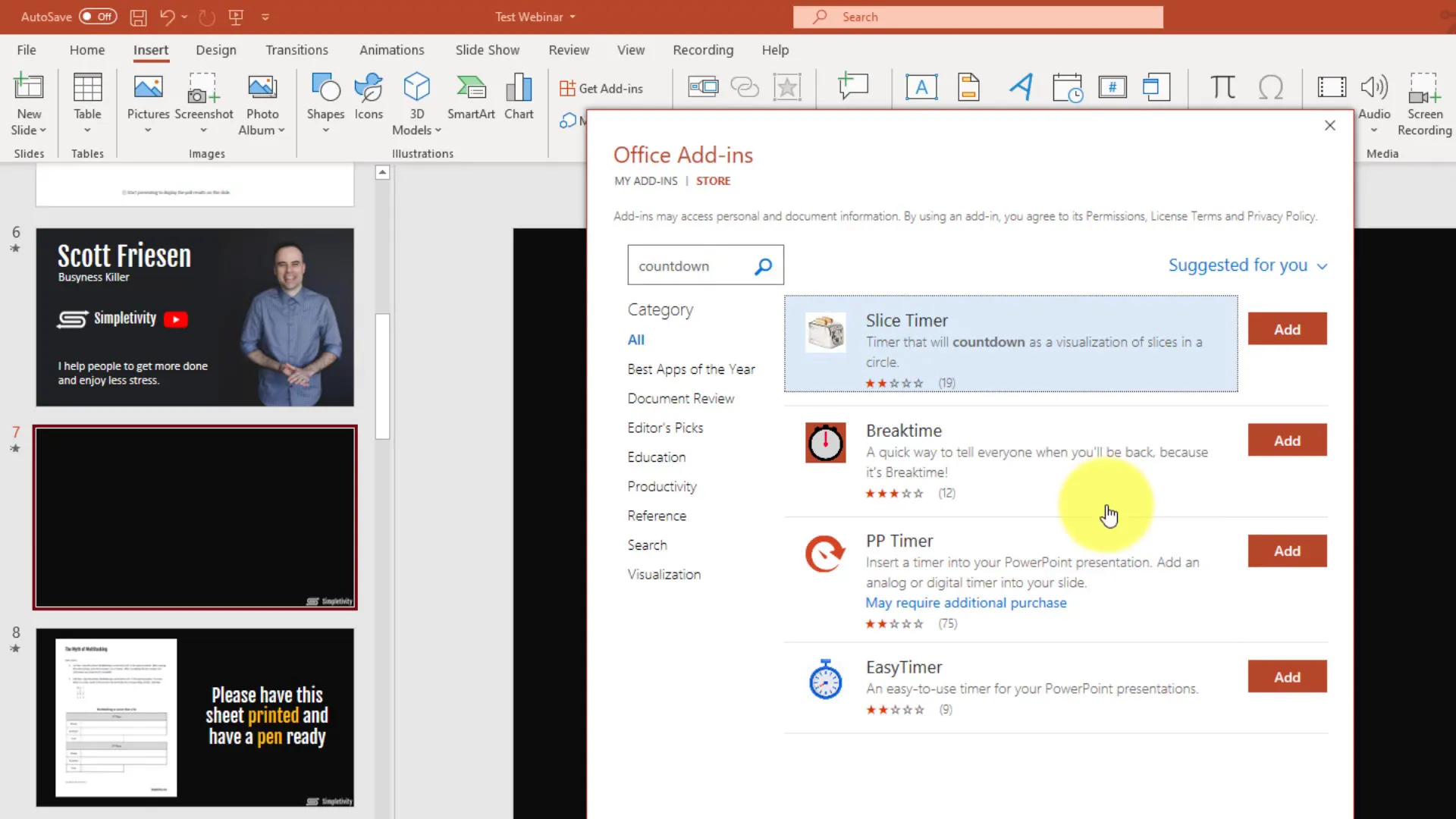
Task: Add the PP Timer add-in
Action: click(1287, 551)
